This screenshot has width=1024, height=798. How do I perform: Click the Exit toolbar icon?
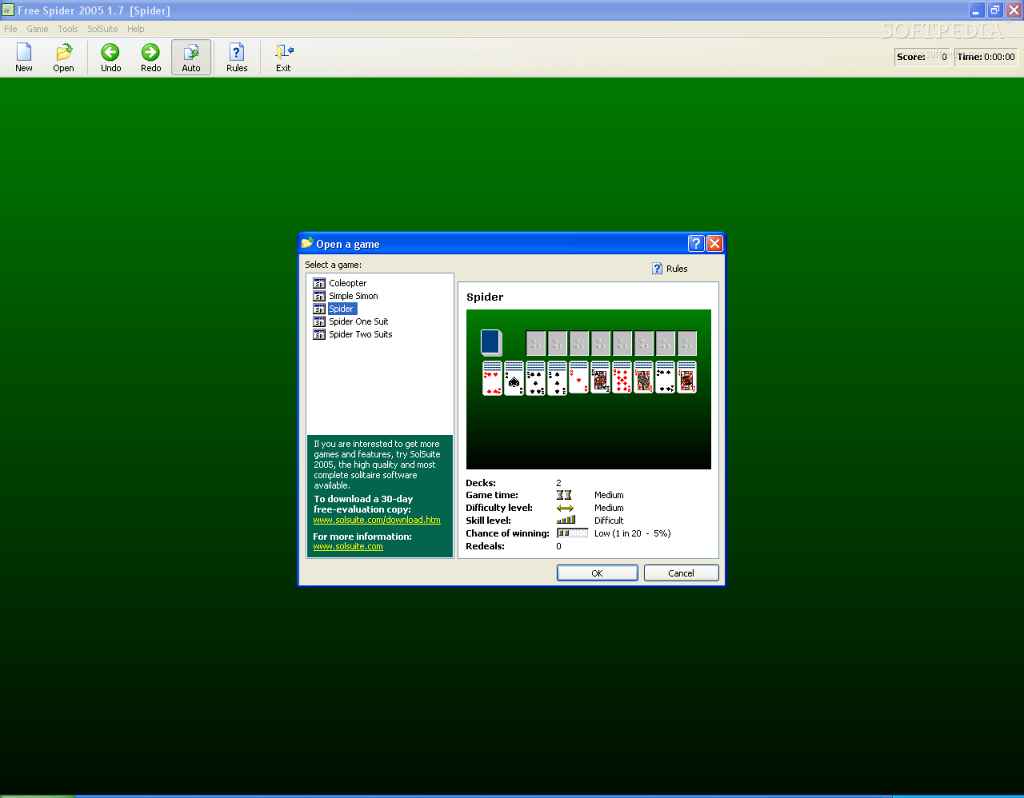click(283, 57)
